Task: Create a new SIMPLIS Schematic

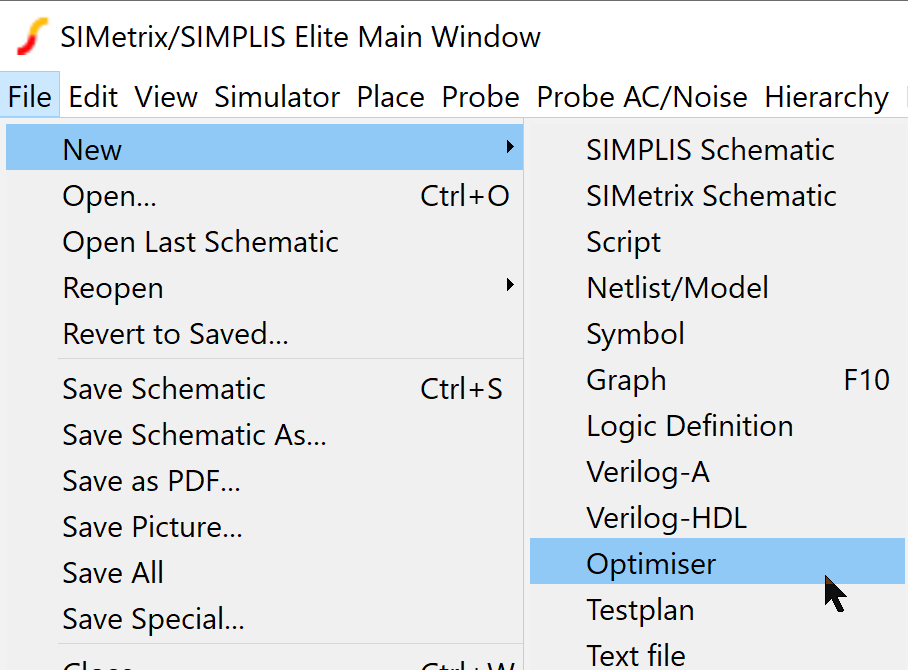Action: pyautogui.click(x=710, y=150)
